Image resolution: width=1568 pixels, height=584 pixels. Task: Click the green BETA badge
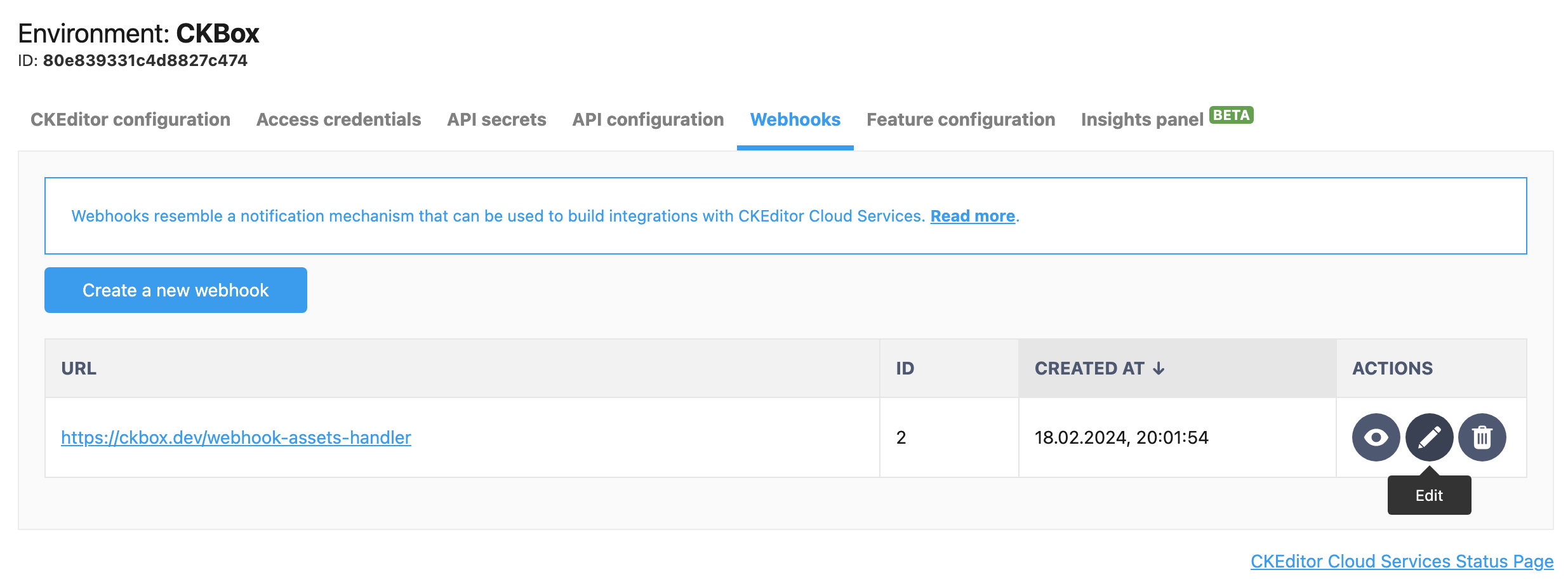point(1231,116)
